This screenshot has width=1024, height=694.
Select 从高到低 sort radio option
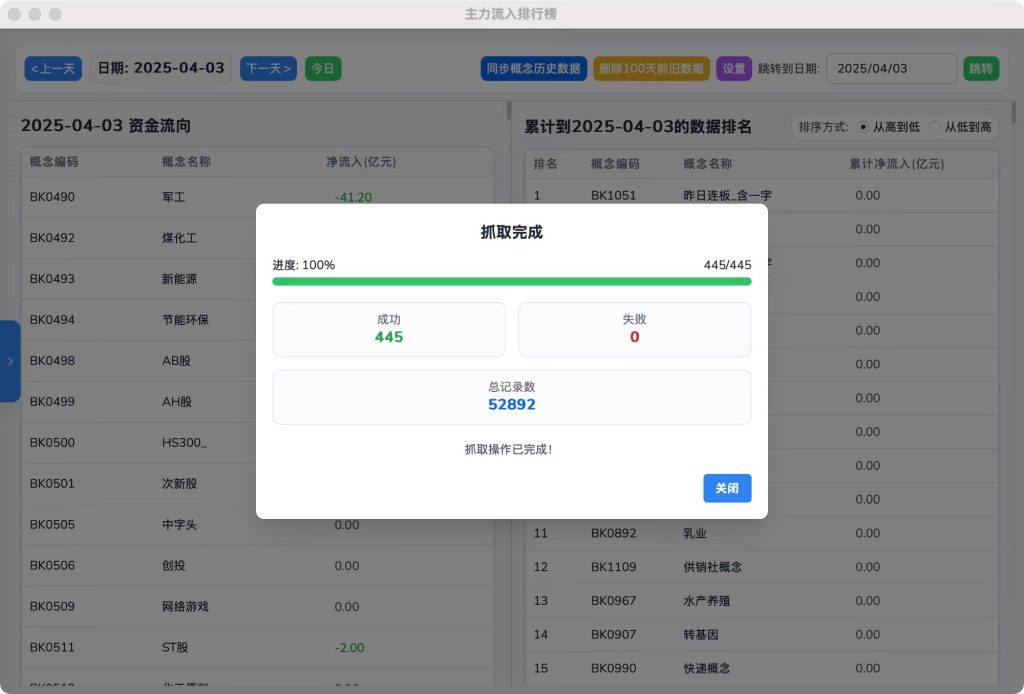pos(864,127)
